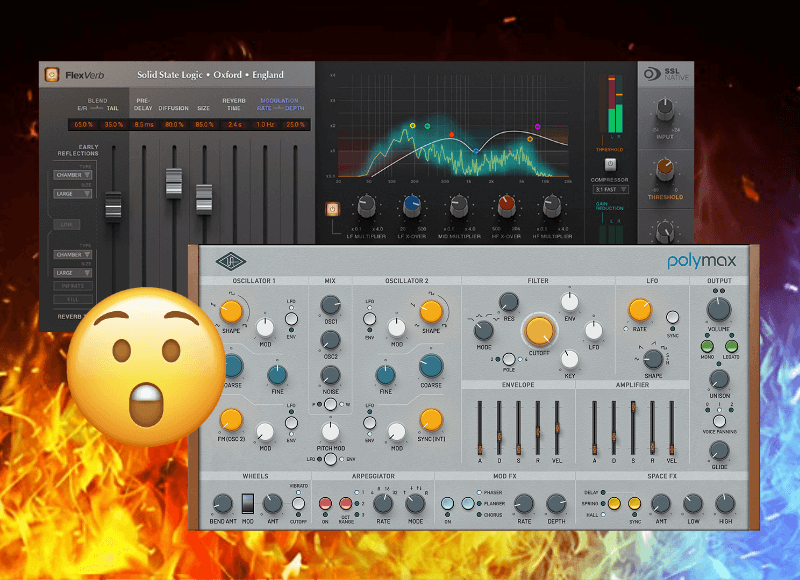
Task: Open the lower CHAMBER type dropdown above INFINITE
Action: point(72,255)
